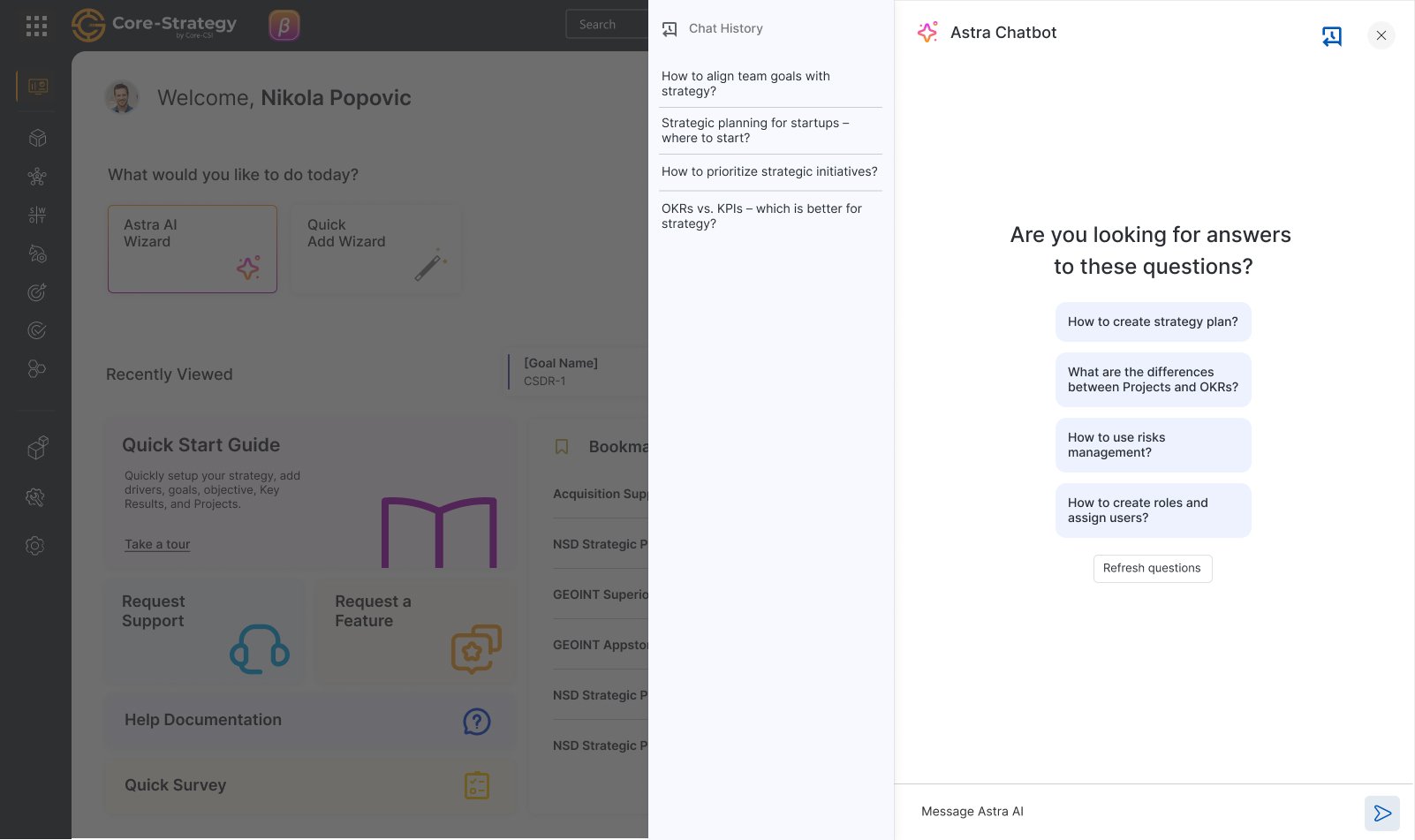Image resolution: width=1415 pixels, height=840 pixels.
Task: Open the beta badge icon
Action: [284, 26]
